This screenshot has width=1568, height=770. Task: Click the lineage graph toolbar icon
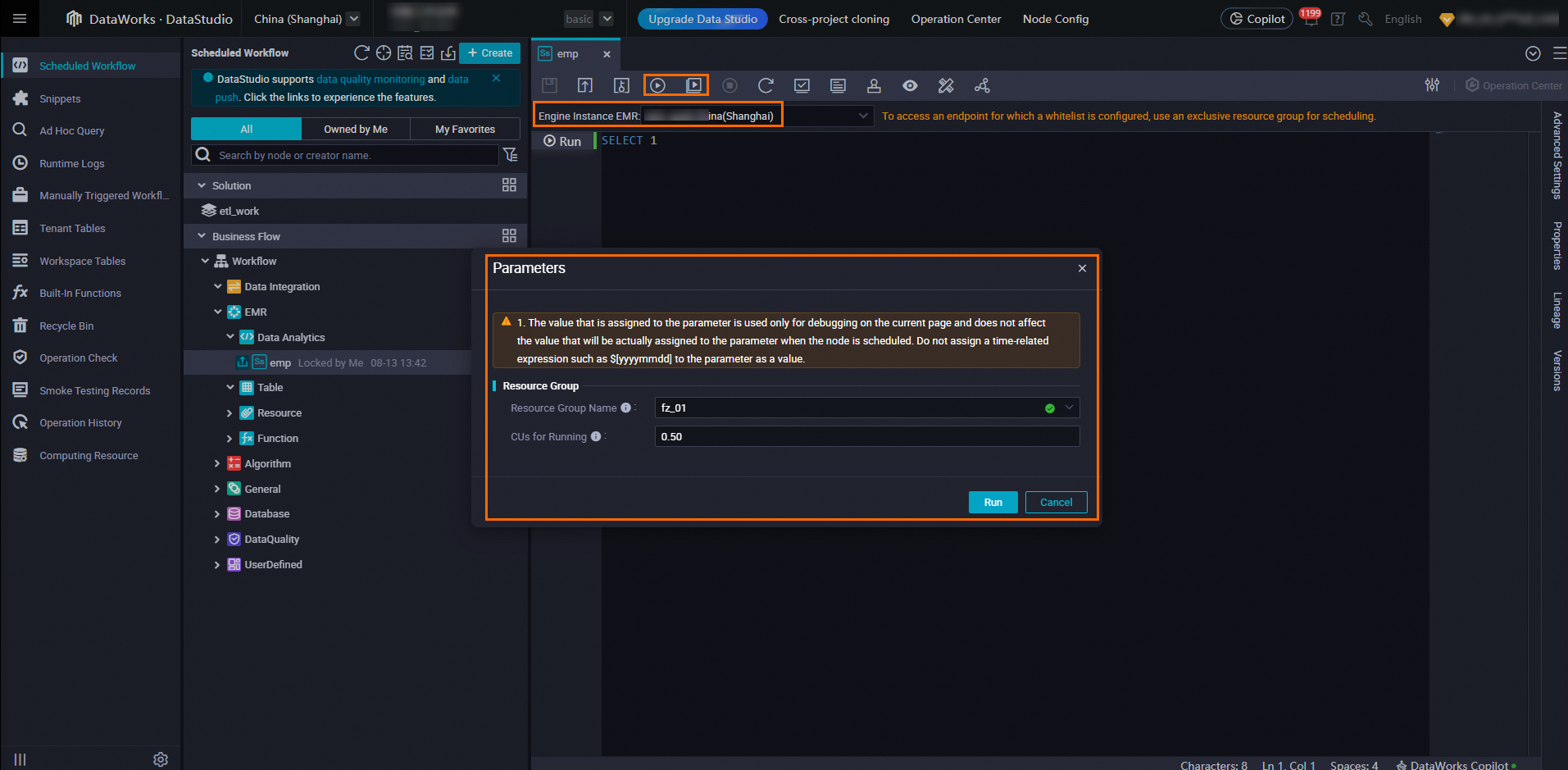click(982, 85)
